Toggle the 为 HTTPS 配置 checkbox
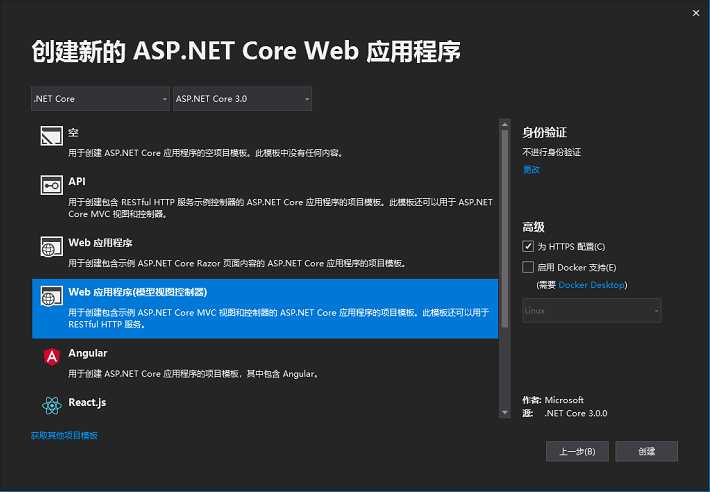 click(528, 246)
